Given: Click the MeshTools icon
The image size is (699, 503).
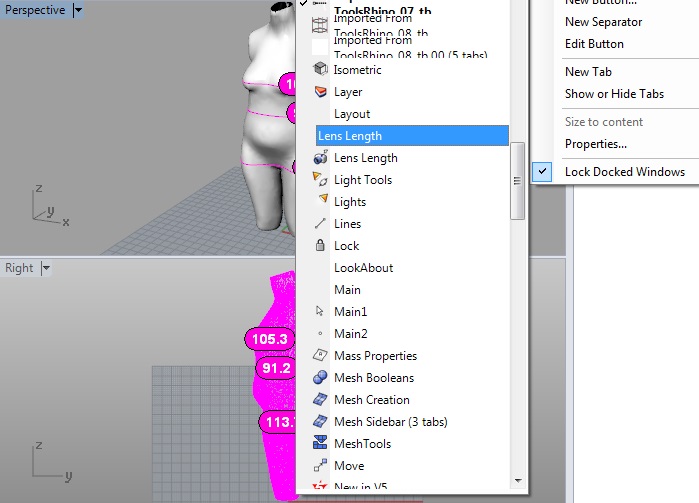Looking at the screenshot, I should click(320, 443).
